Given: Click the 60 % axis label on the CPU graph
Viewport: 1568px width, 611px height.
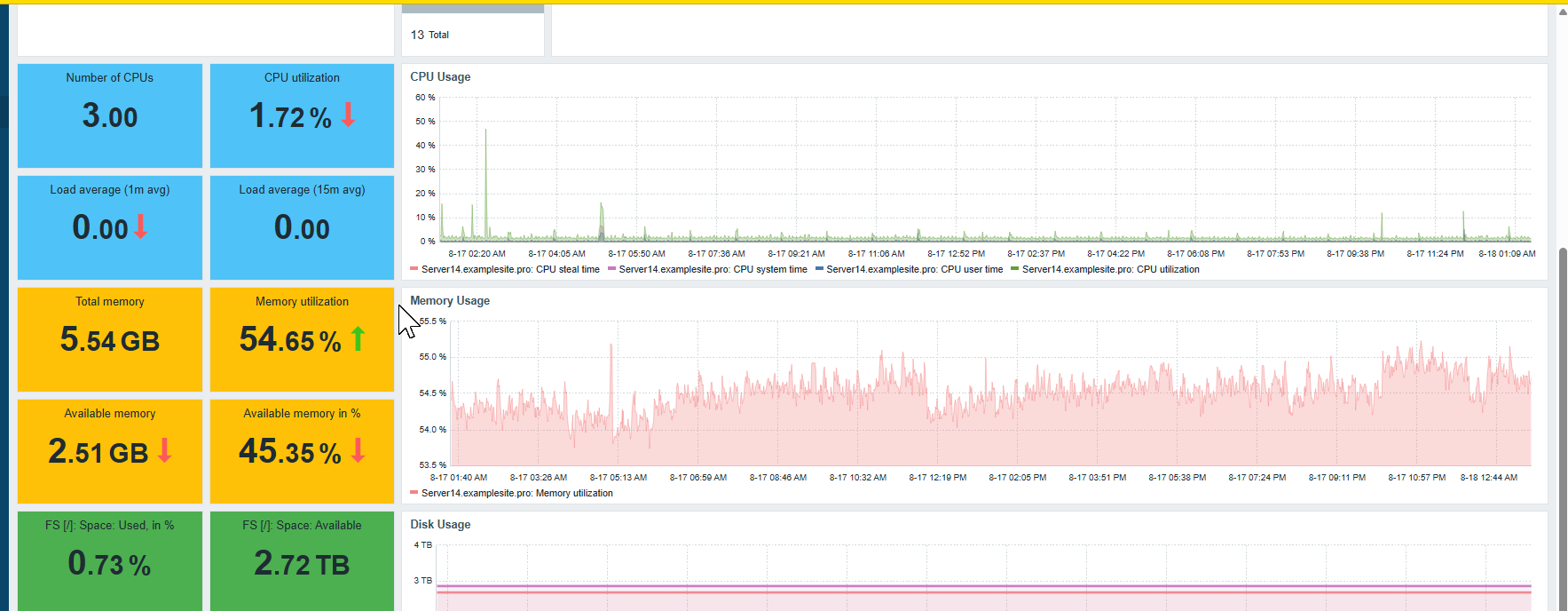Looking at the screenshot, I should click(425, 98).
